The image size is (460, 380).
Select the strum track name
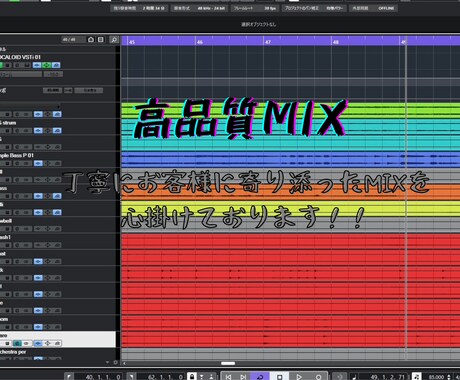[x=8, y=123]
